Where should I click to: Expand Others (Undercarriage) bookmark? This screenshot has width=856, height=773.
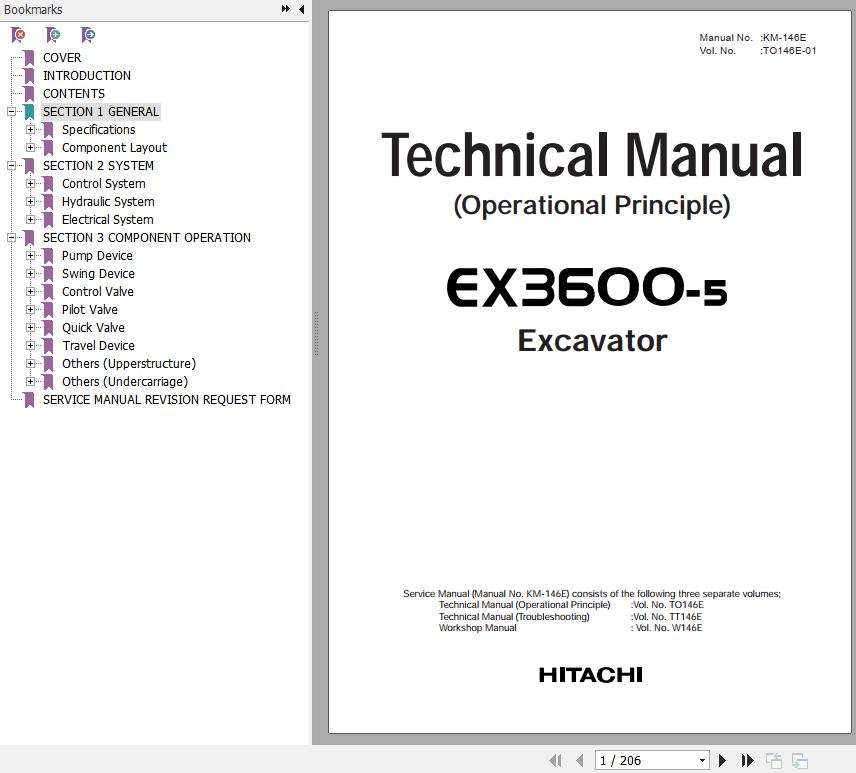(x=31, y=382)
